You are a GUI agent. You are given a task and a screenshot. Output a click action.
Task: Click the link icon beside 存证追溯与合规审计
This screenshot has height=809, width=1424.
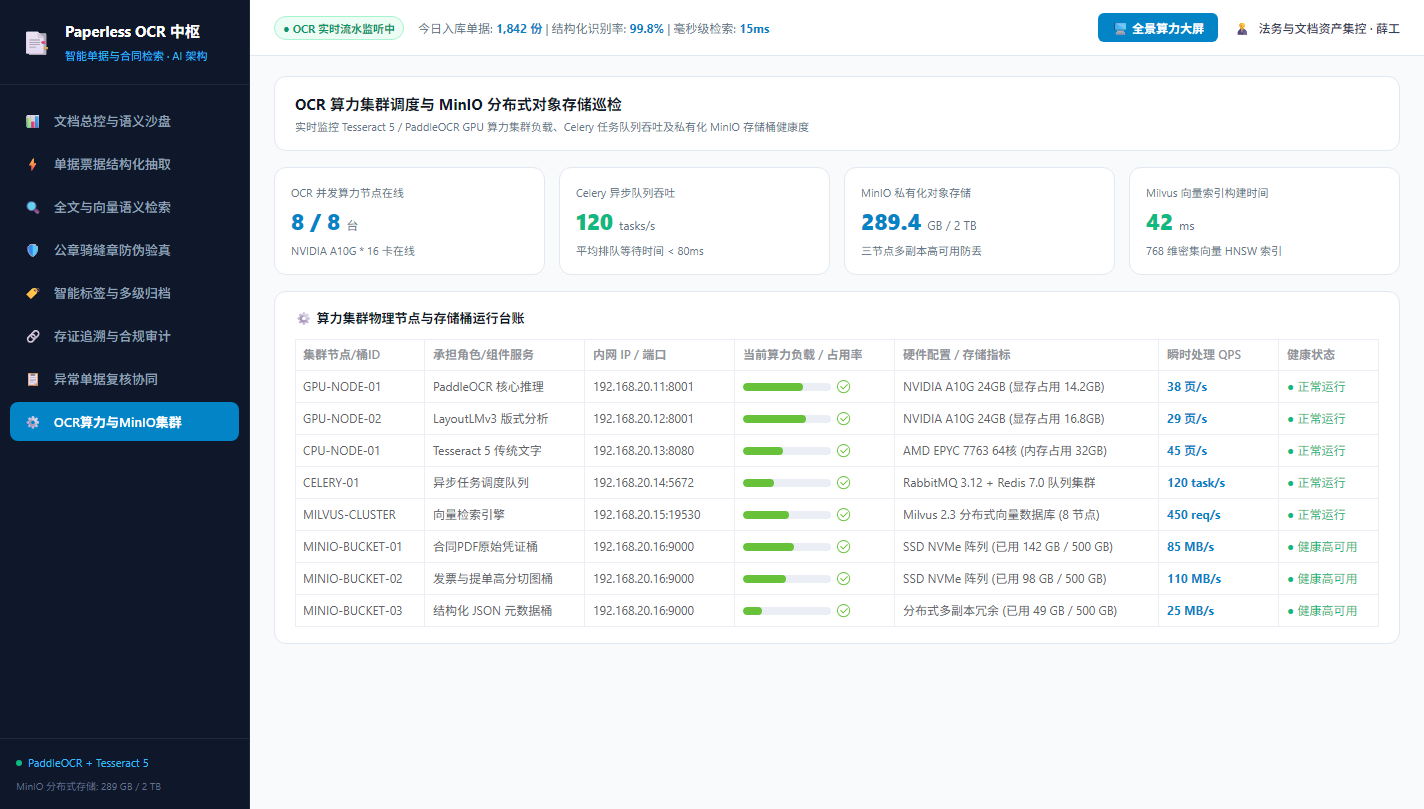(x=33, y=336)
